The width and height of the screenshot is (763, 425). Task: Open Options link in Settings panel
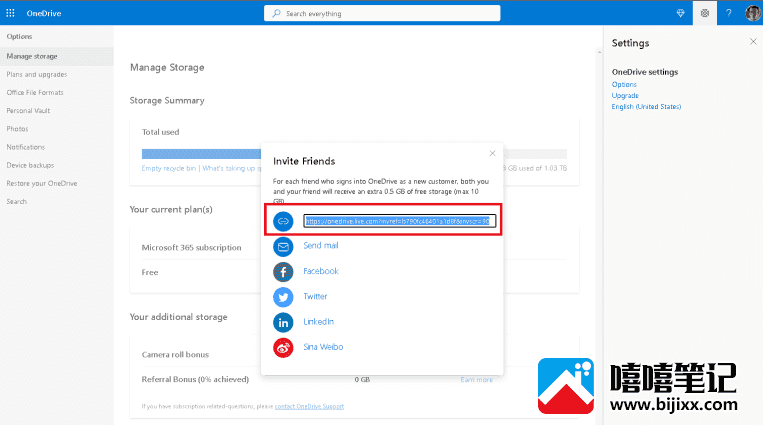click(624, 84)
